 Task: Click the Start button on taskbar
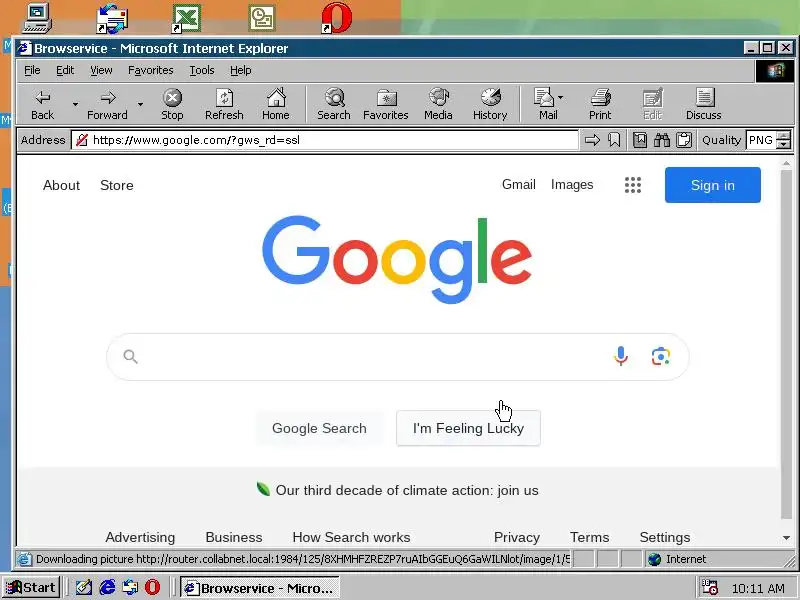[32, 588]
